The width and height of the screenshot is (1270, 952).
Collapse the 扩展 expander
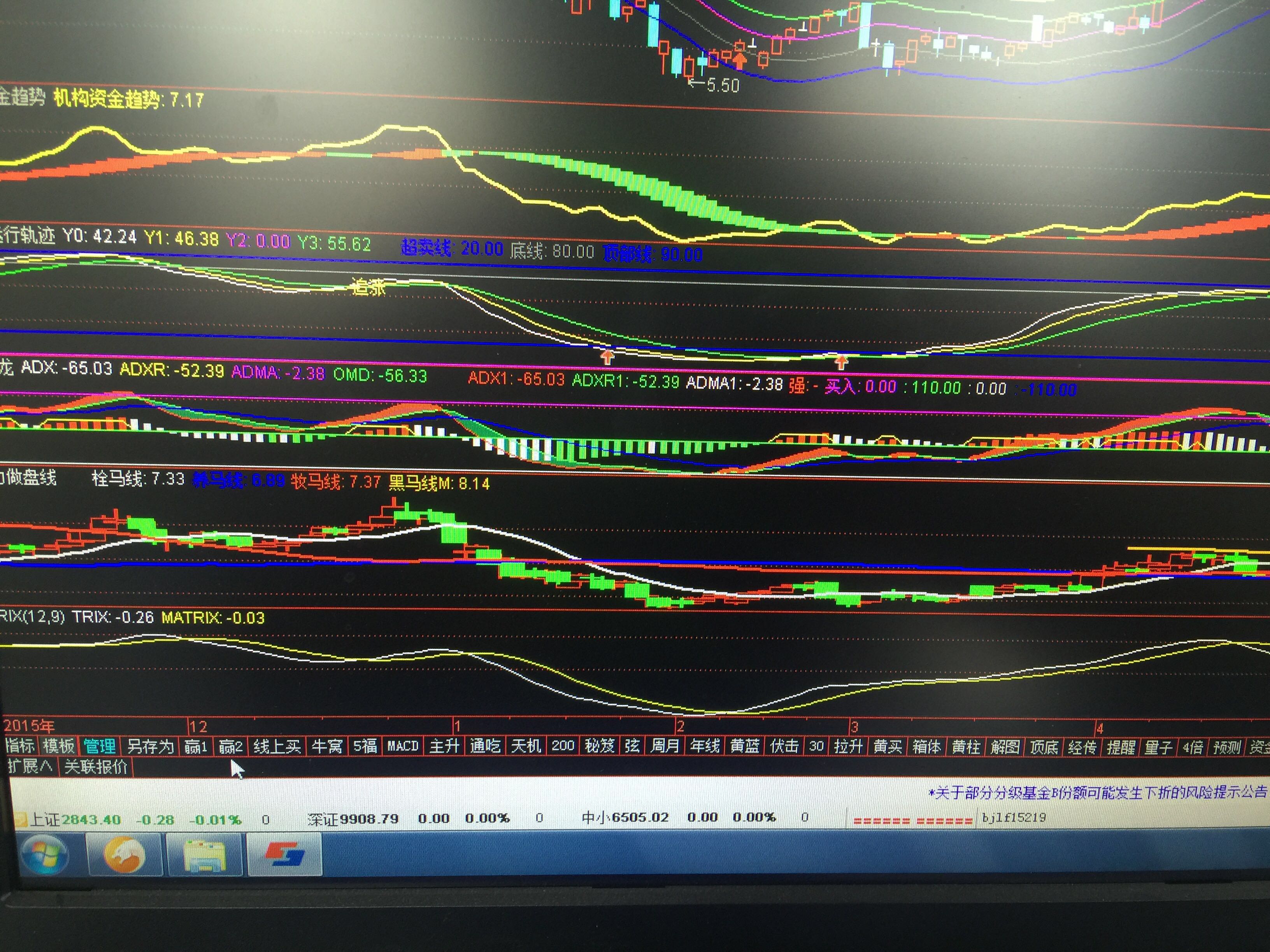(x=30, y=766)
